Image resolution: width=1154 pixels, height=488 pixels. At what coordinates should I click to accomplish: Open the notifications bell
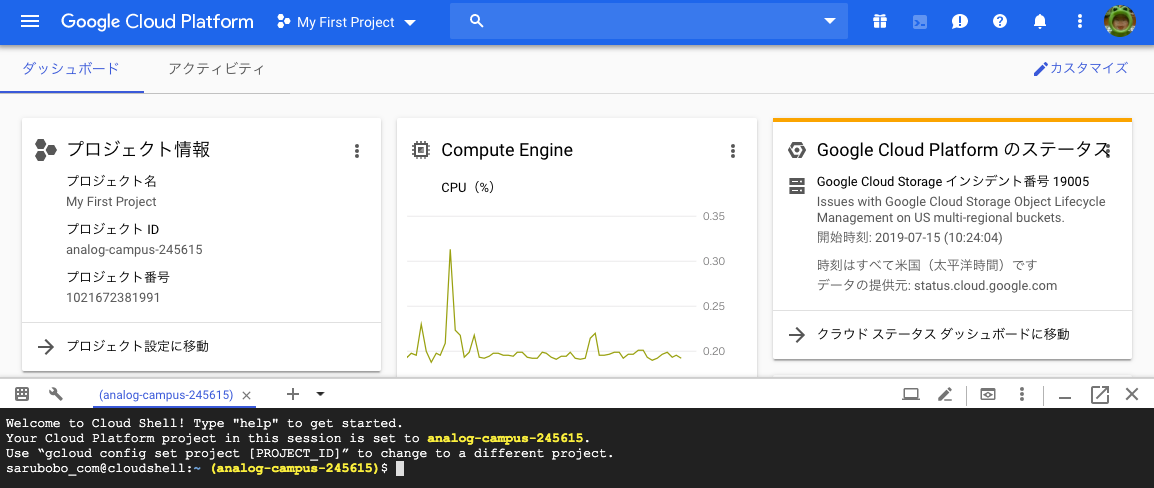pyautogui.click(x=1040, y=21)
